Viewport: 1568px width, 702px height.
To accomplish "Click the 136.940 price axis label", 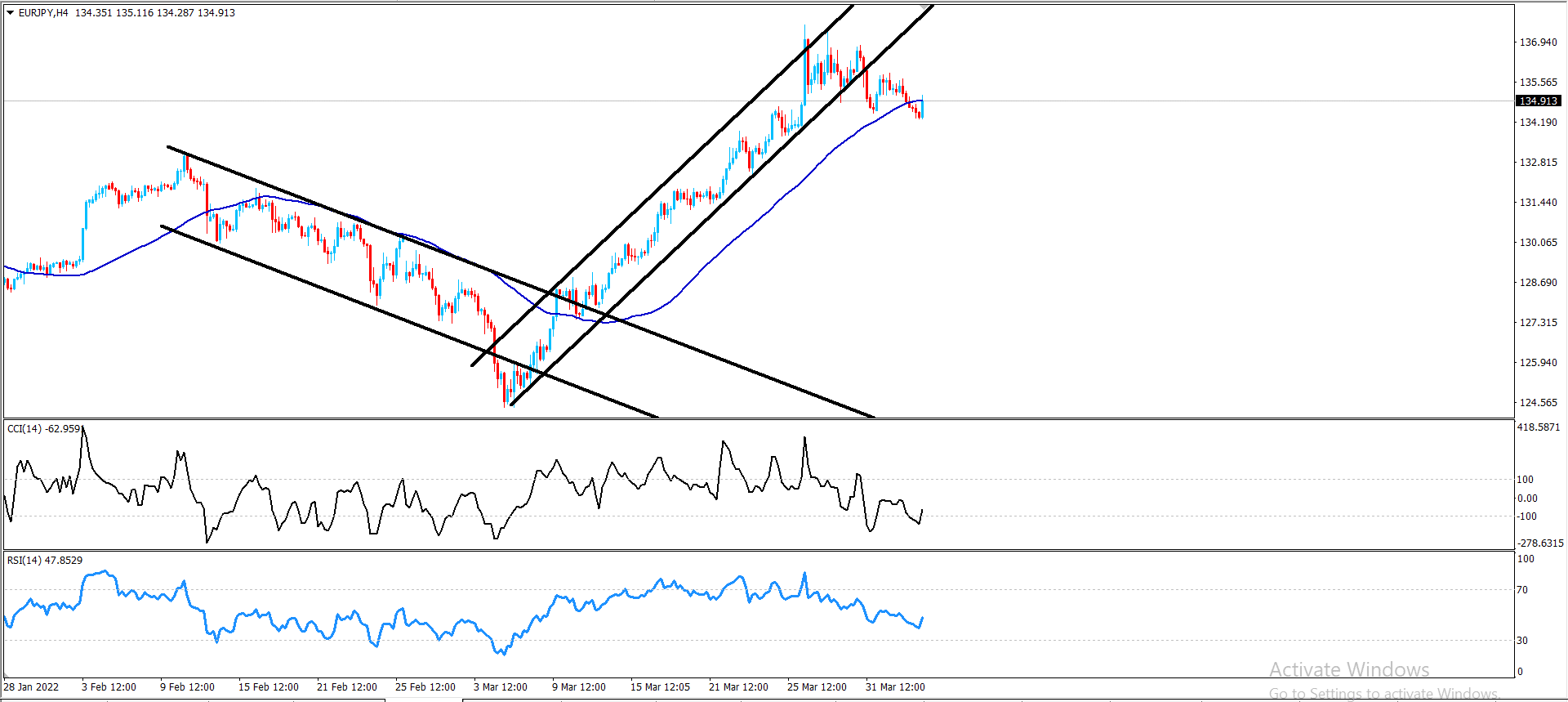I will [1538, 42].
